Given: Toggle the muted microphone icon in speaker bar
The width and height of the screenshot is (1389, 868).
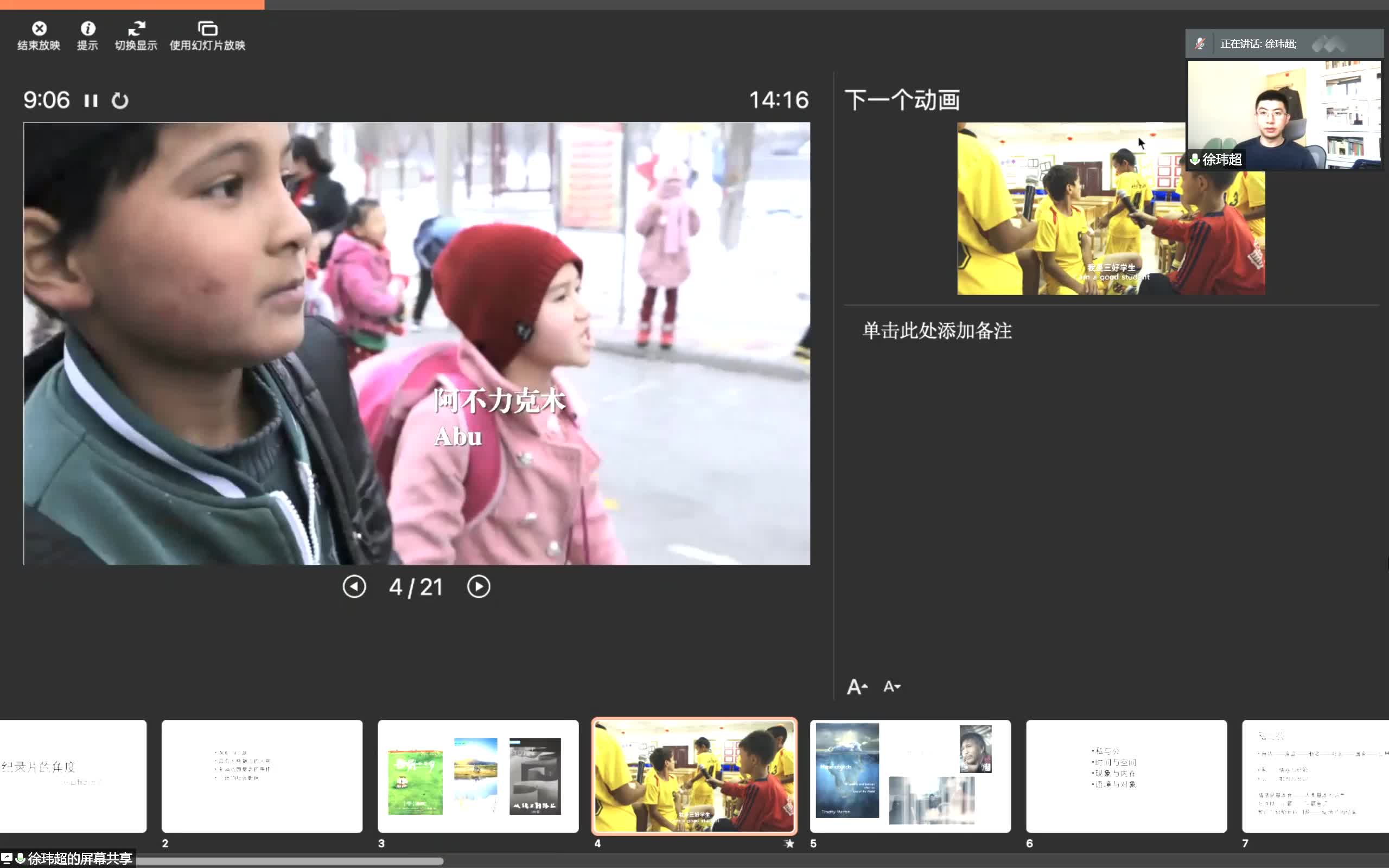Looking at the screenshot, I should (x=1200, y=43).
